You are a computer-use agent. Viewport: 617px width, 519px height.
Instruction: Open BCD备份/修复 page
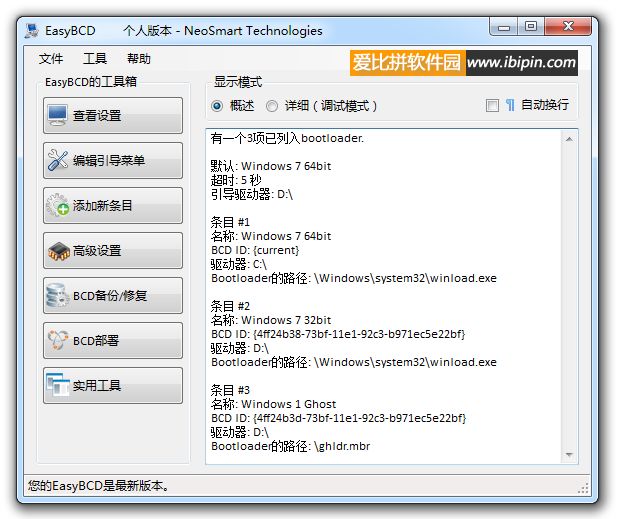click(113, 295)
